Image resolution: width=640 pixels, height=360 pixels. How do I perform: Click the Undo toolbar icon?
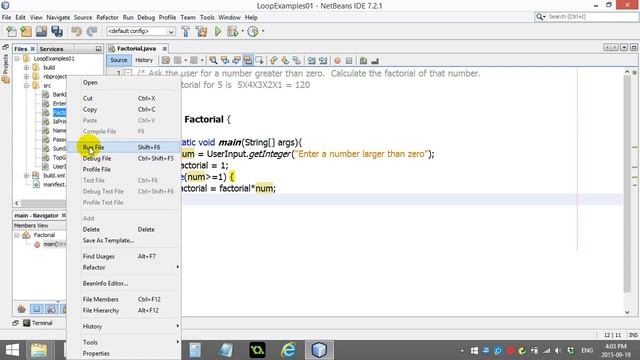pyautogui.click(x=76, y=31)
